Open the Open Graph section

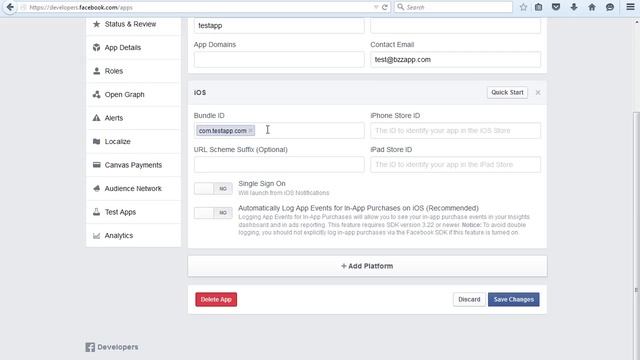(133, 94)
